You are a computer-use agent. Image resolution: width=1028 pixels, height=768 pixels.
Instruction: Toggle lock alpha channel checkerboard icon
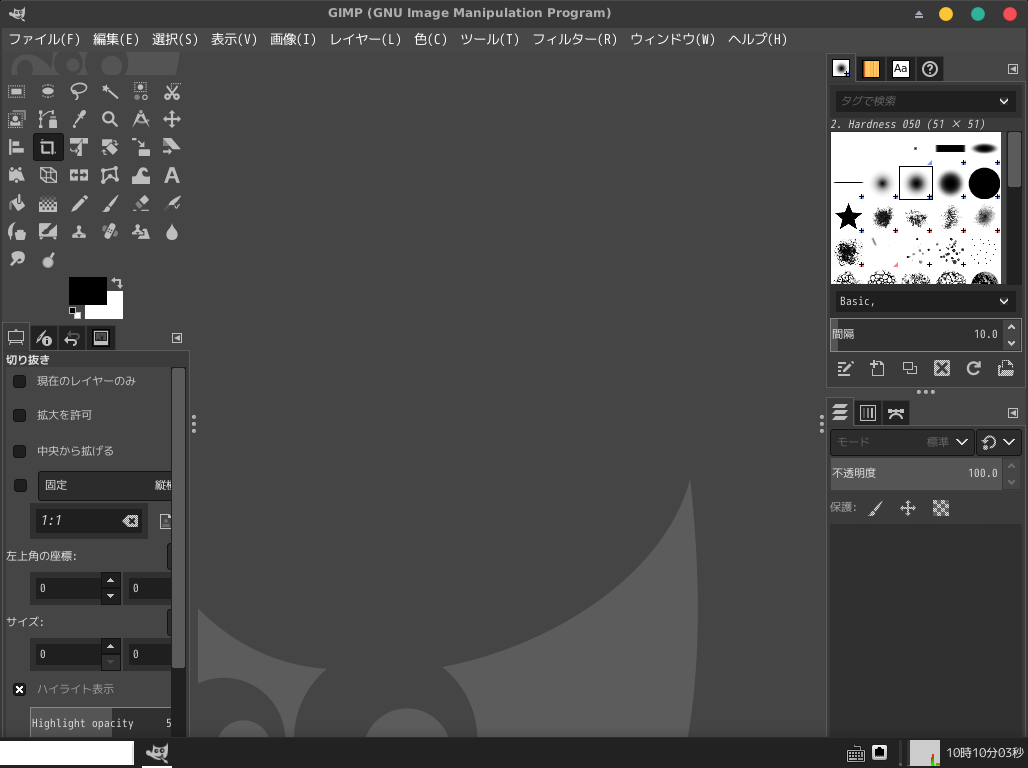click(941, 508)
